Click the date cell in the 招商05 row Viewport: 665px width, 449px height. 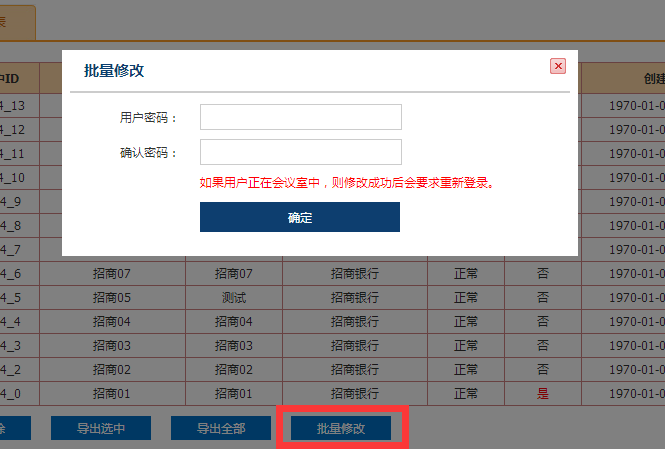(637, 297)
